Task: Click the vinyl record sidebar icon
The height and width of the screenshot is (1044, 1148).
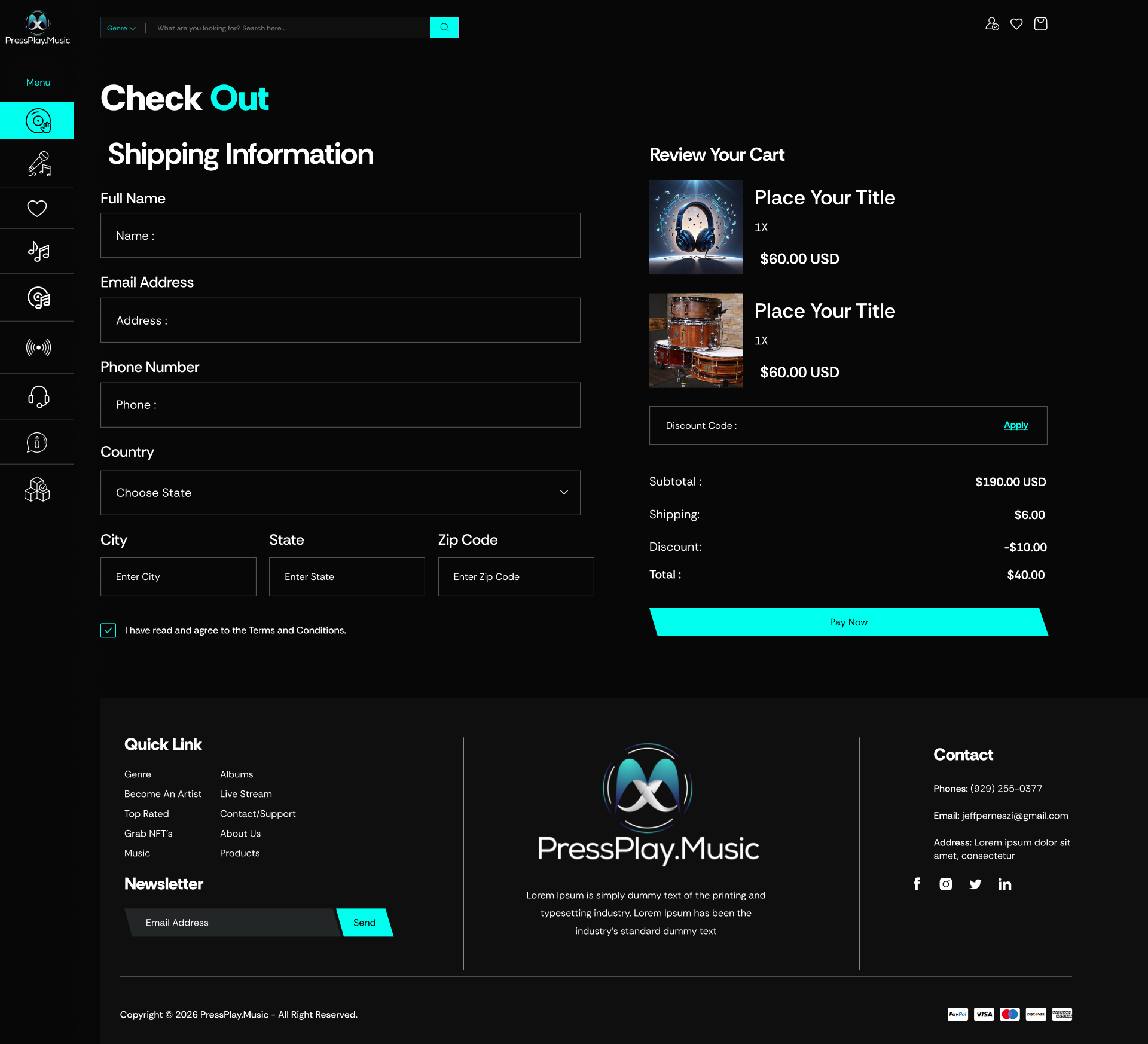Action: [38, 121]
